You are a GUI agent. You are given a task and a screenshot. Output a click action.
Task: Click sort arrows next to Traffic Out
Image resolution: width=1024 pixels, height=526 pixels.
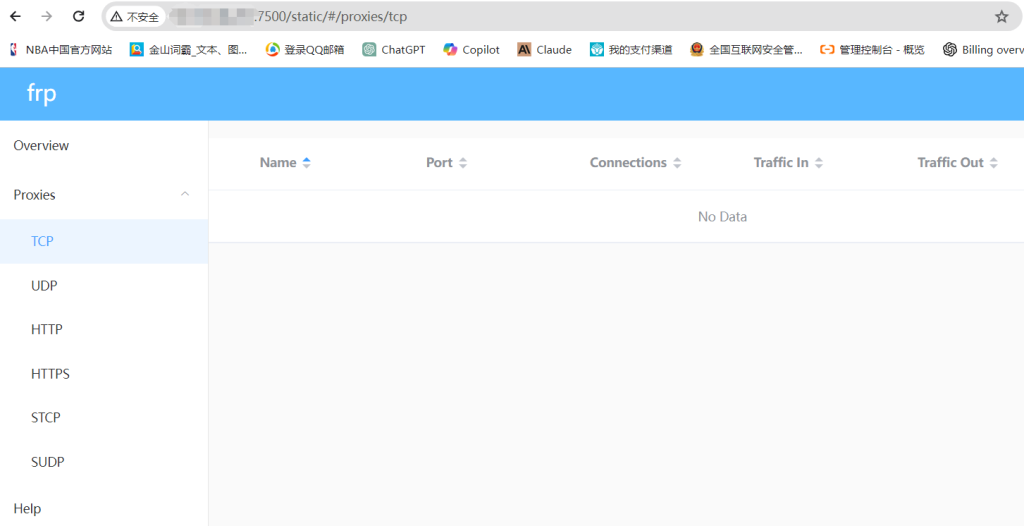(x=993, y=163)
